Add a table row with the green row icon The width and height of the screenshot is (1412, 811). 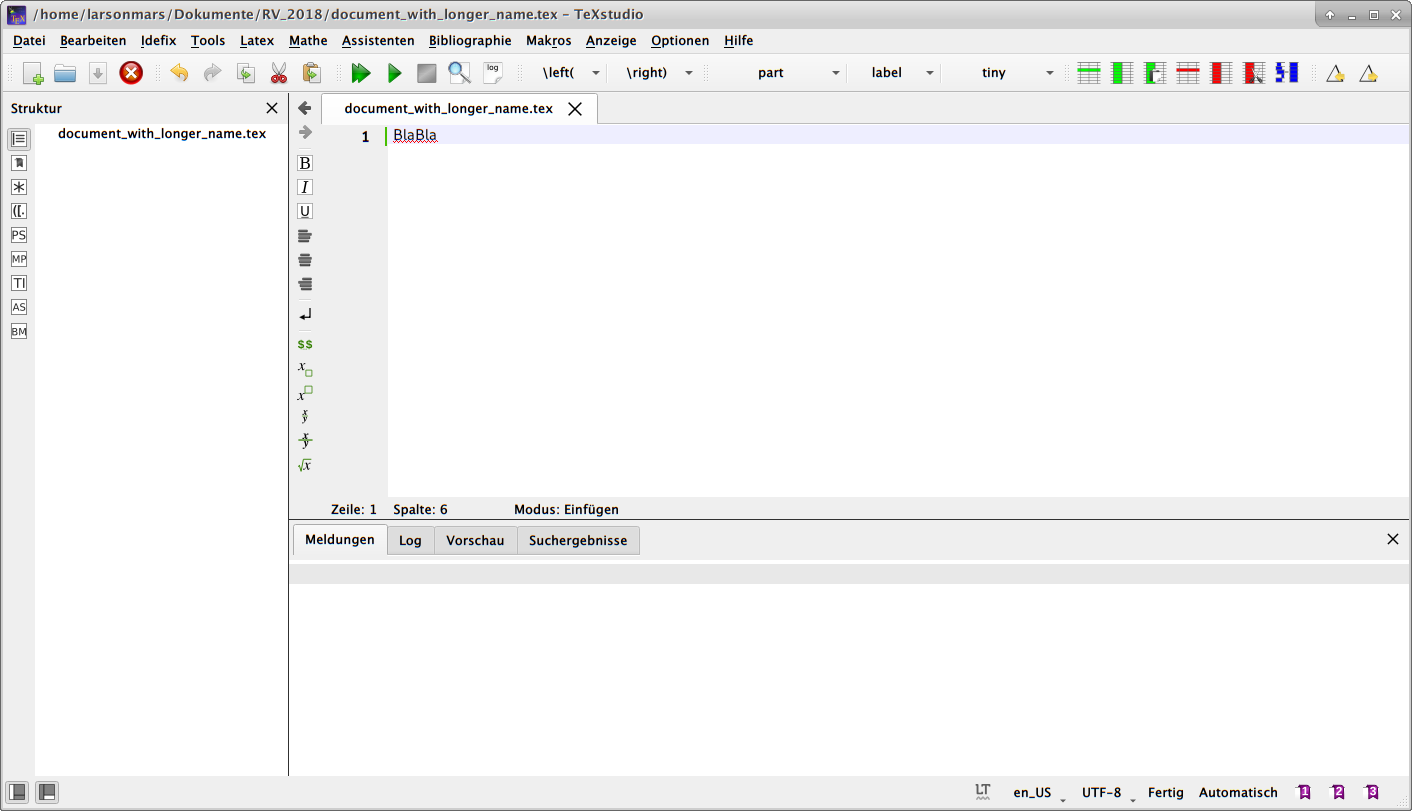click(1089, 72)
